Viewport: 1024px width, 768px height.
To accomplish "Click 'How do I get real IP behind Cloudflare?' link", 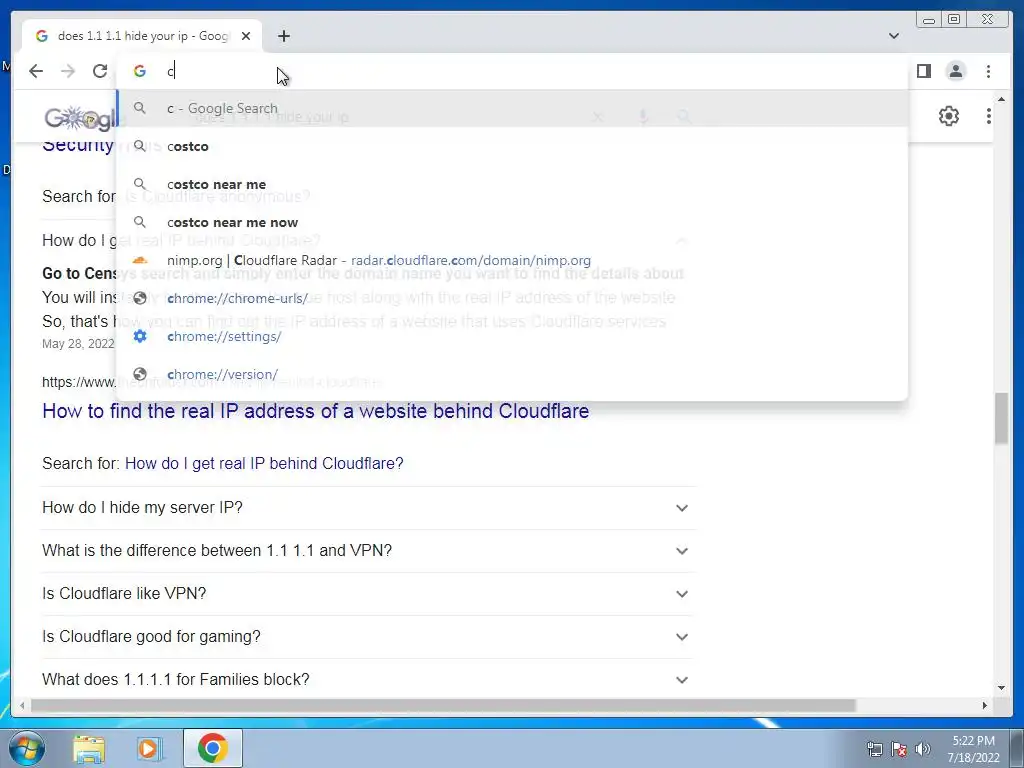I will [264, 463].
